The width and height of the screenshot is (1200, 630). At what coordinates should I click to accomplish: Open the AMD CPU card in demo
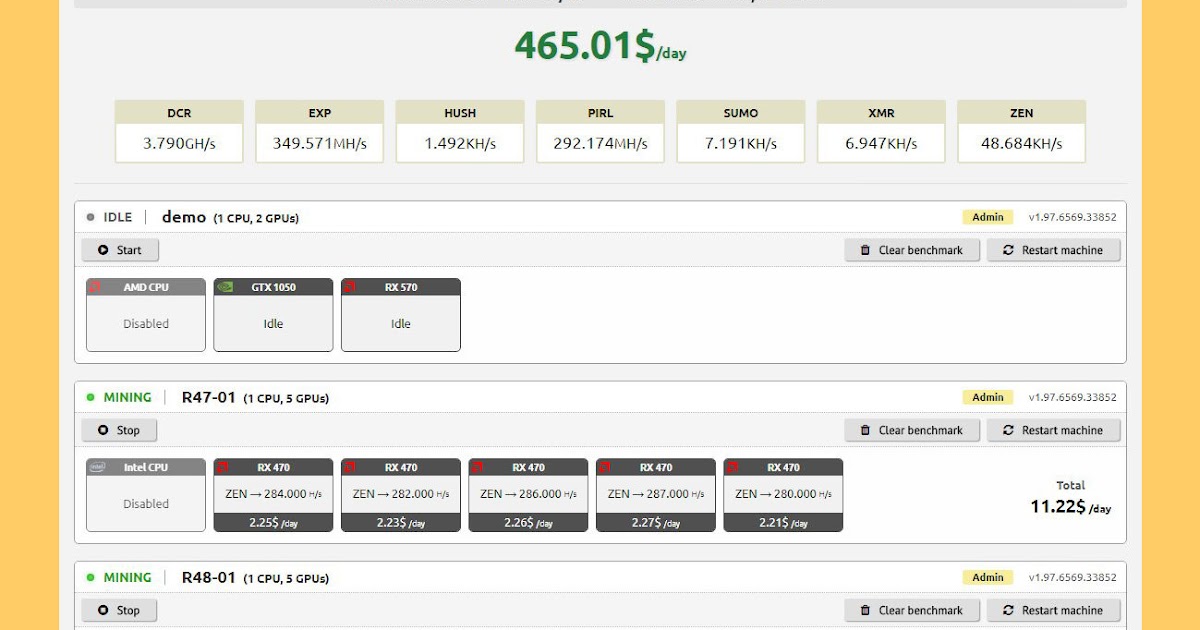point(146,315)
